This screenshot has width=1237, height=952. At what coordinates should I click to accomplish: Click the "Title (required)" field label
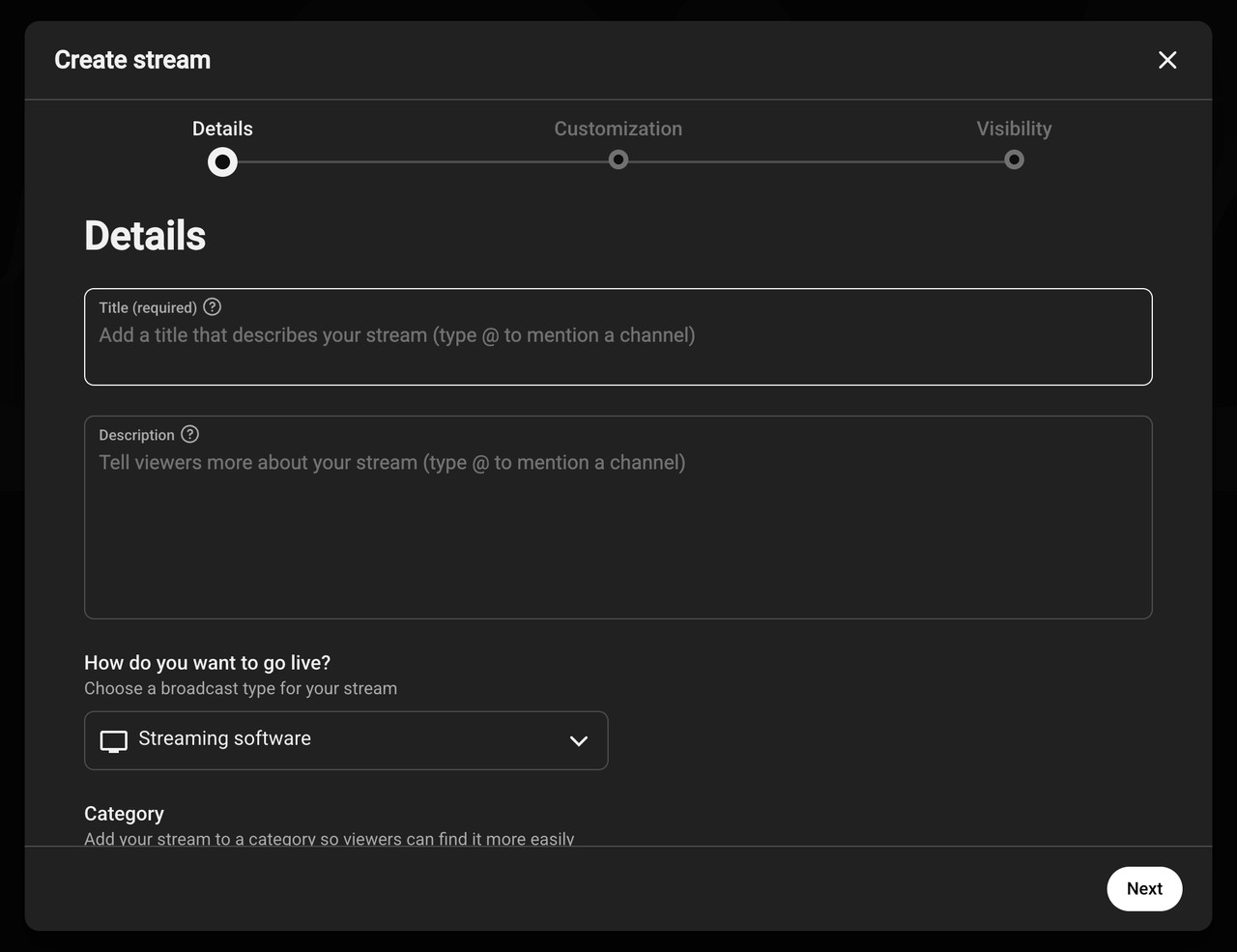pyautogui.click(x=148, y=307)
